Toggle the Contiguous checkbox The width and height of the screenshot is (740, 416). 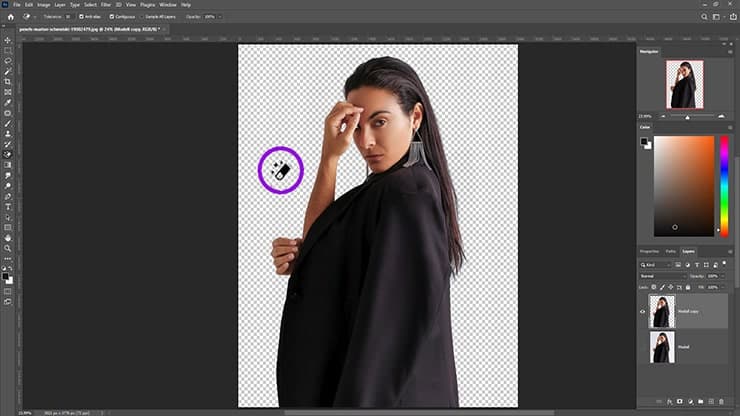pyautogui.click(x=112, y=17)
